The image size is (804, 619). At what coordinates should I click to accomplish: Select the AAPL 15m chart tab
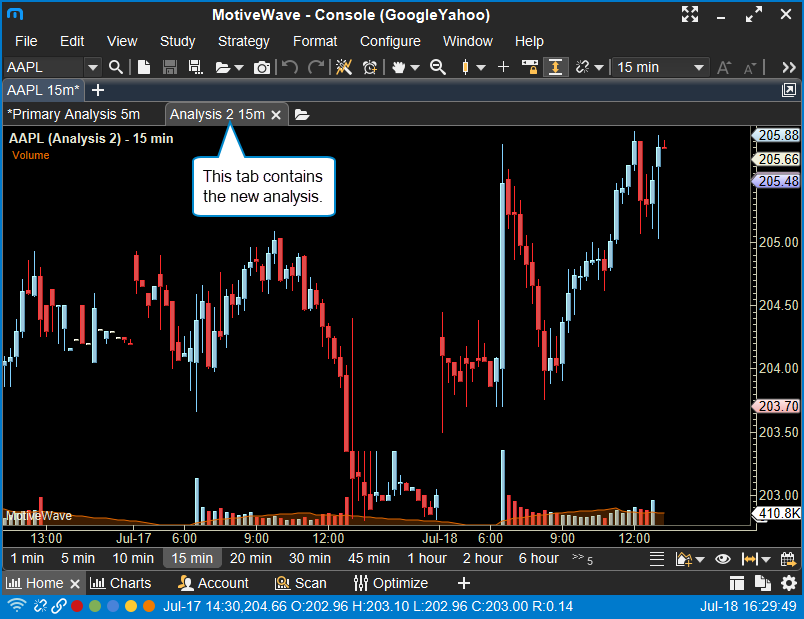tap(43, 90)
